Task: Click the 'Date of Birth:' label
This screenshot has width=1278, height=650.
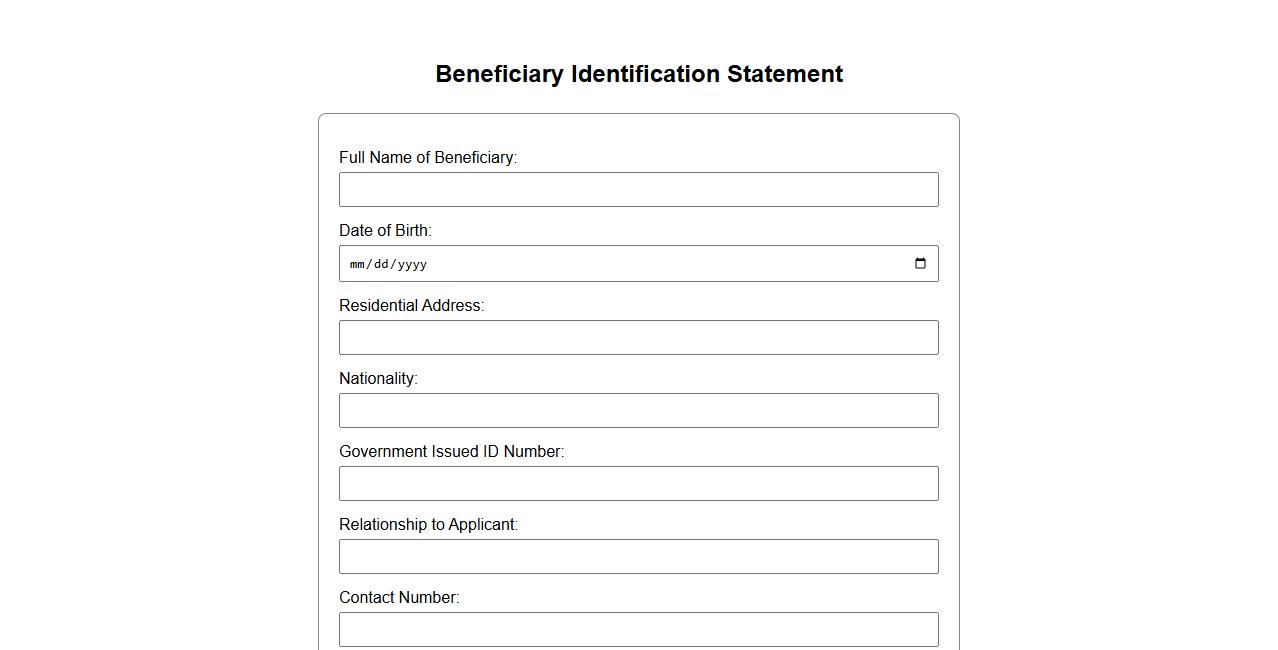Action: (385, 231)
